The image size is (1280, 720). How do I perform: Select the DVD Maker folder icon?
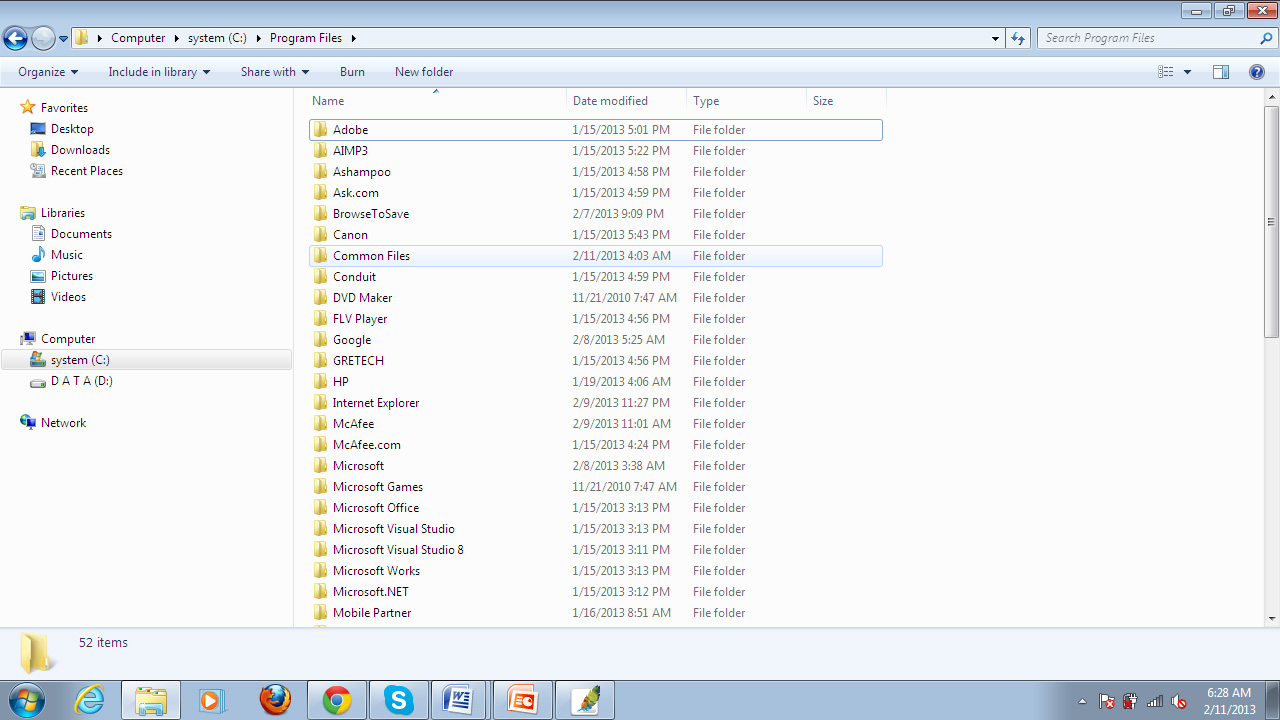[320, 298]
